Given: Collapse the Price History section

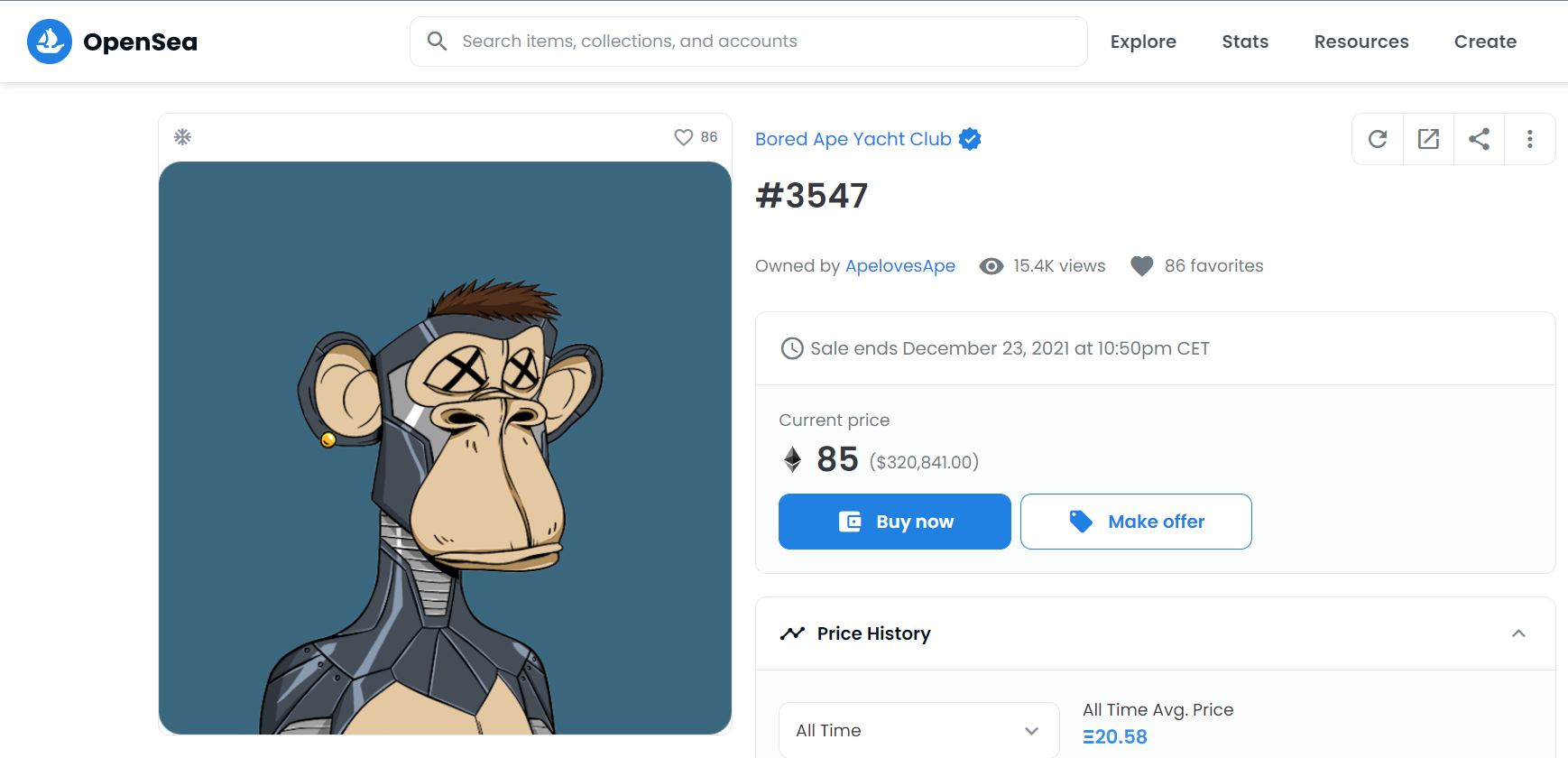Looking at the screenshot, I should click(1518, 633).
